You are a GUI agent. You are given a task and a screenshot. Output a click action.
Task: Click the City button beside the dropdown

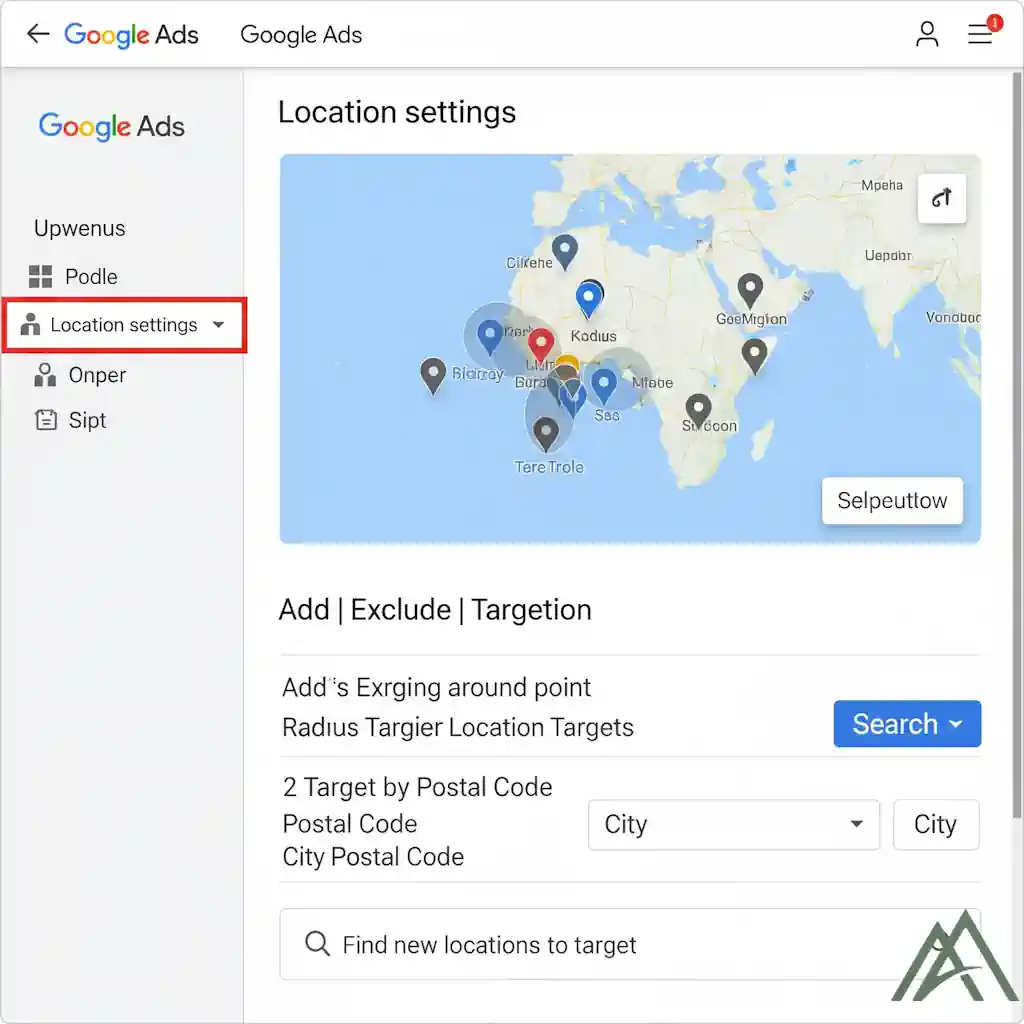(x=935, y=825)
